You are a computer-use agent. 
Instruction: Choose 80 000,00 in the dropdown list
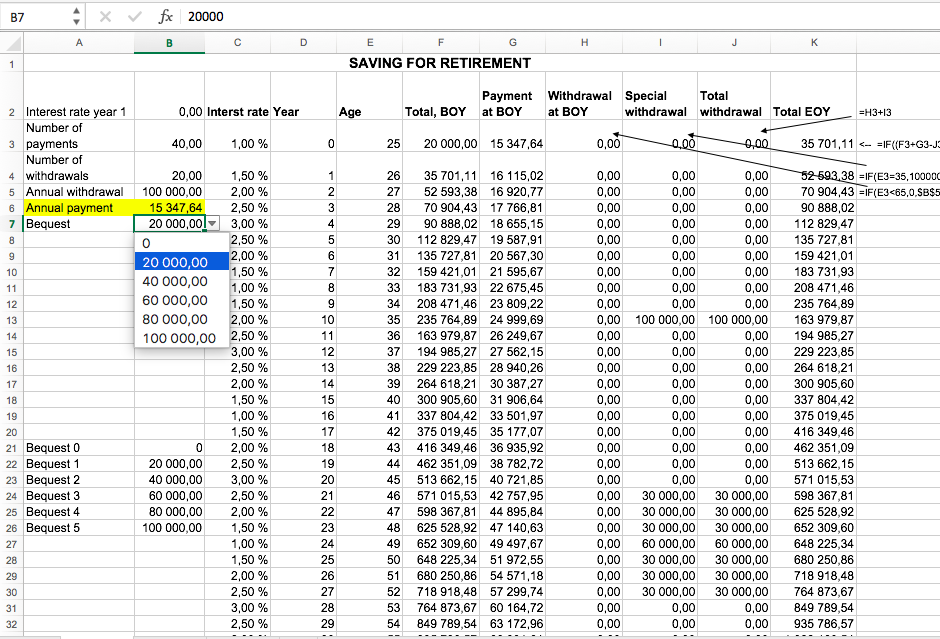tap(182, 319)
